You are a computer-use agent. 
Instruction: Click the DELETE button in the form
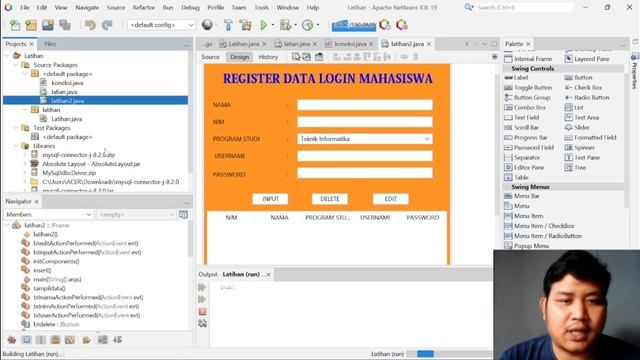click(x=330, y=199)
